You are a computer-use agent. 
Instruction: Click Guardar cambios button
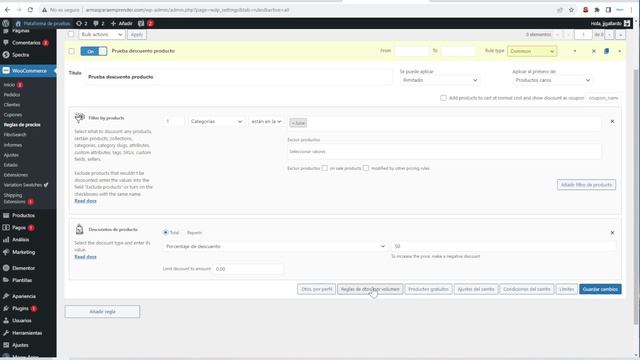600,289
